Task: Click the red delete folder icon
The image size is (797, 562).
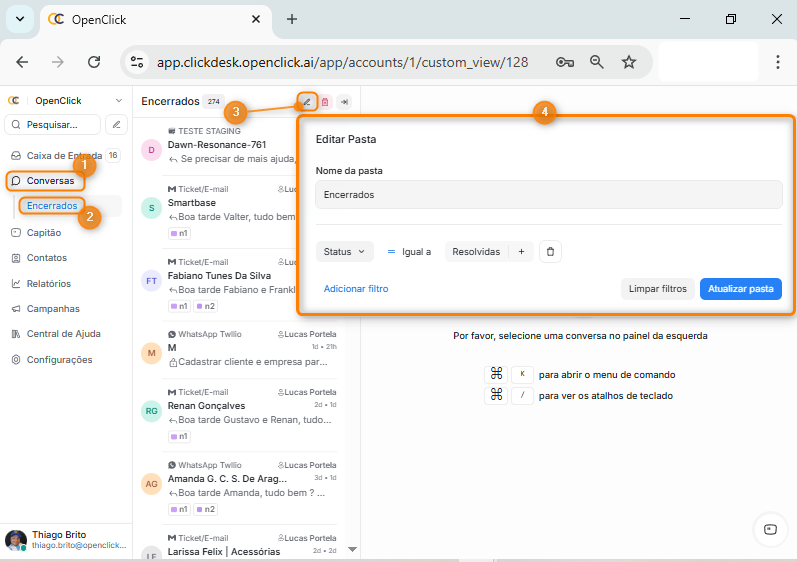Action: click(x=325, y=101)
